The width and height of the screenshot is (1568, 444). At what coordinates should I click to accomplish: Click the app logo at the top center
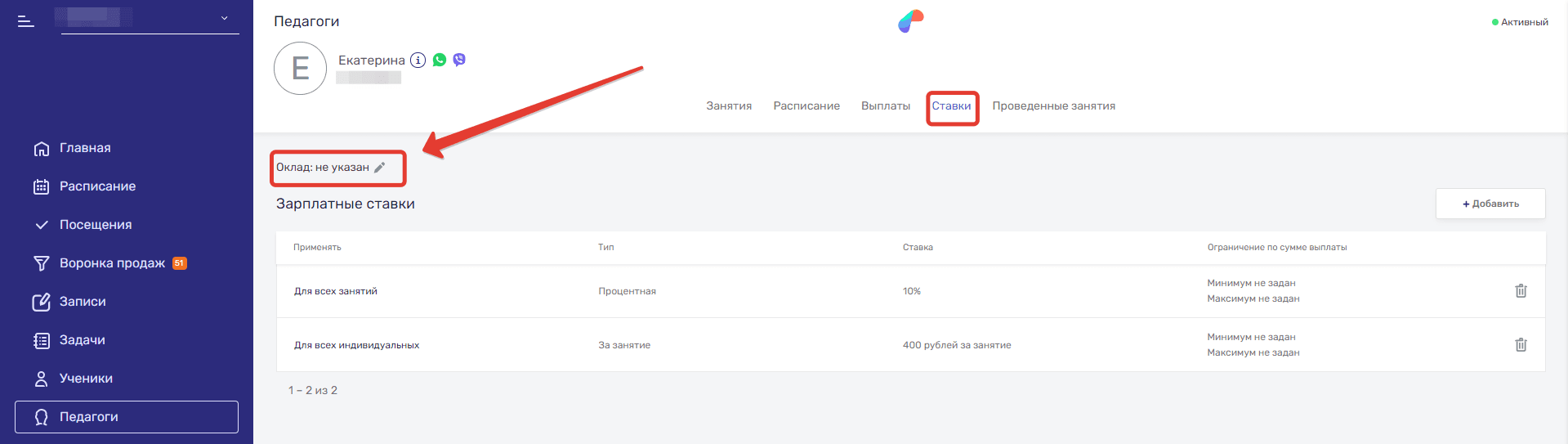(x=910, y=21)
